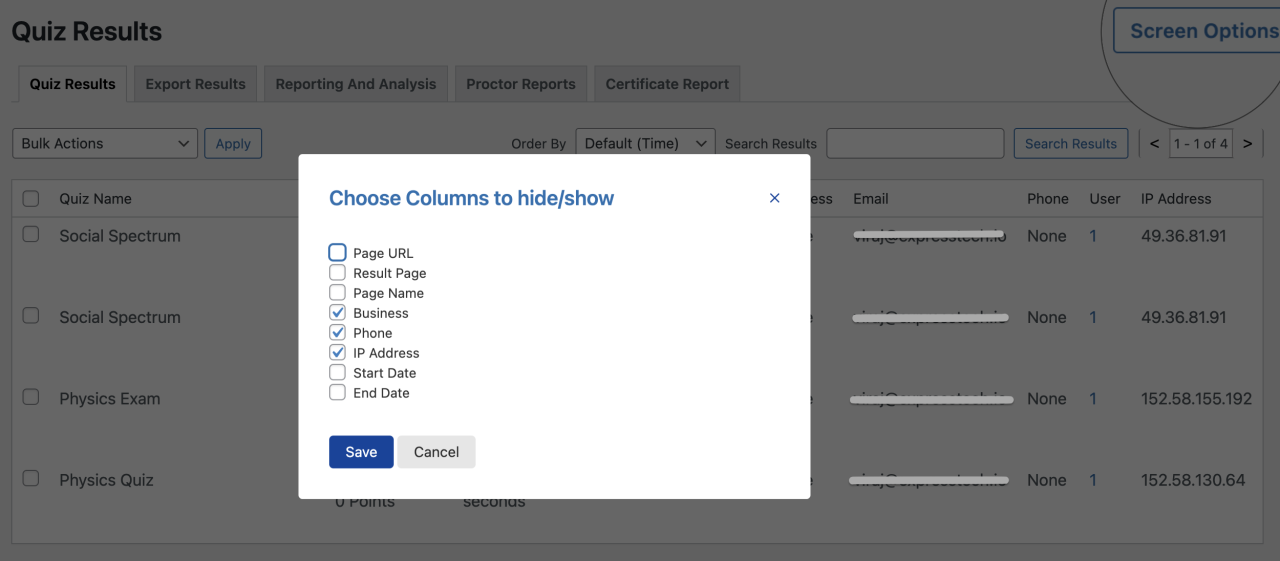Click the Save button in dialog
Viewport: 1280px width, 561px height.
361,452
